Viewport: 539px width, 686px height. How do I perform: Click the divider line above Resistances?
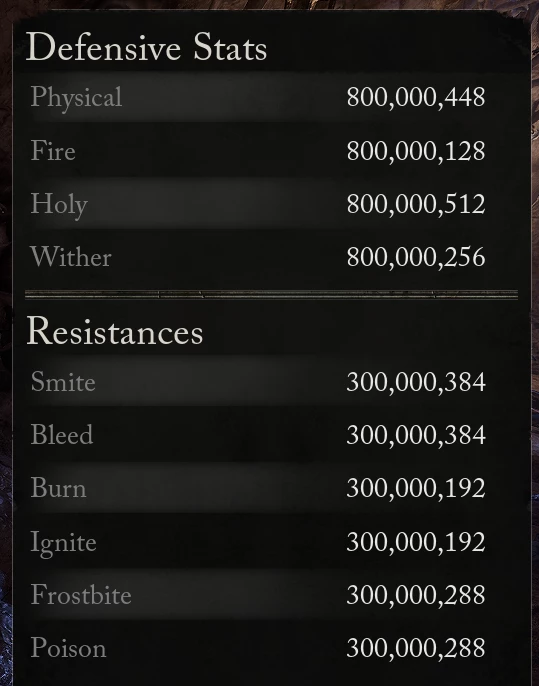click(271, 294)
